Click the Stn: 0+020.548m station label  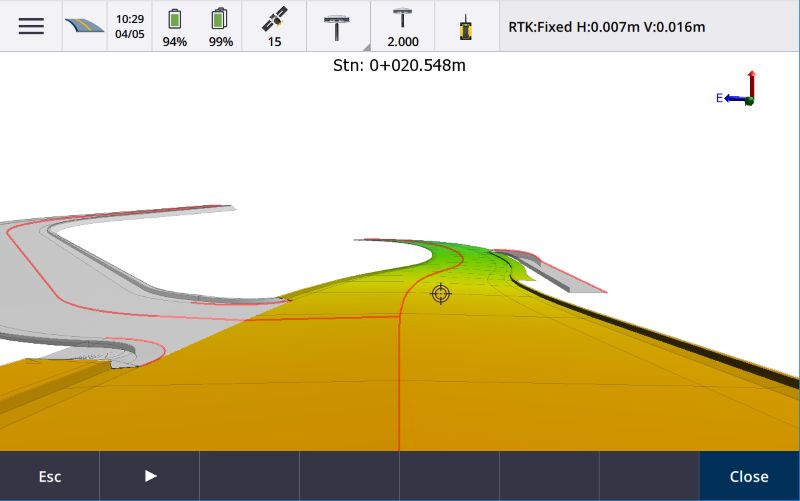[399, 66]
